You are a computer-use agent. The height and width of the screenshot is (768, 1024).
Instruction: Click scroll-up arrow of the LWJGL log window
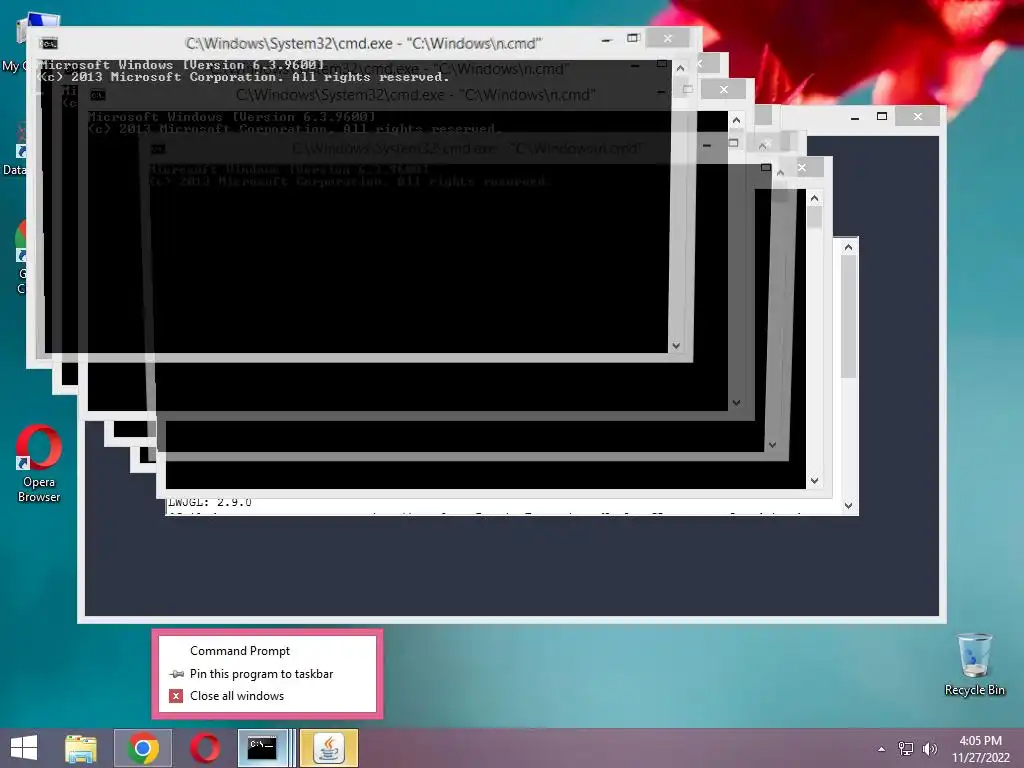848,248
